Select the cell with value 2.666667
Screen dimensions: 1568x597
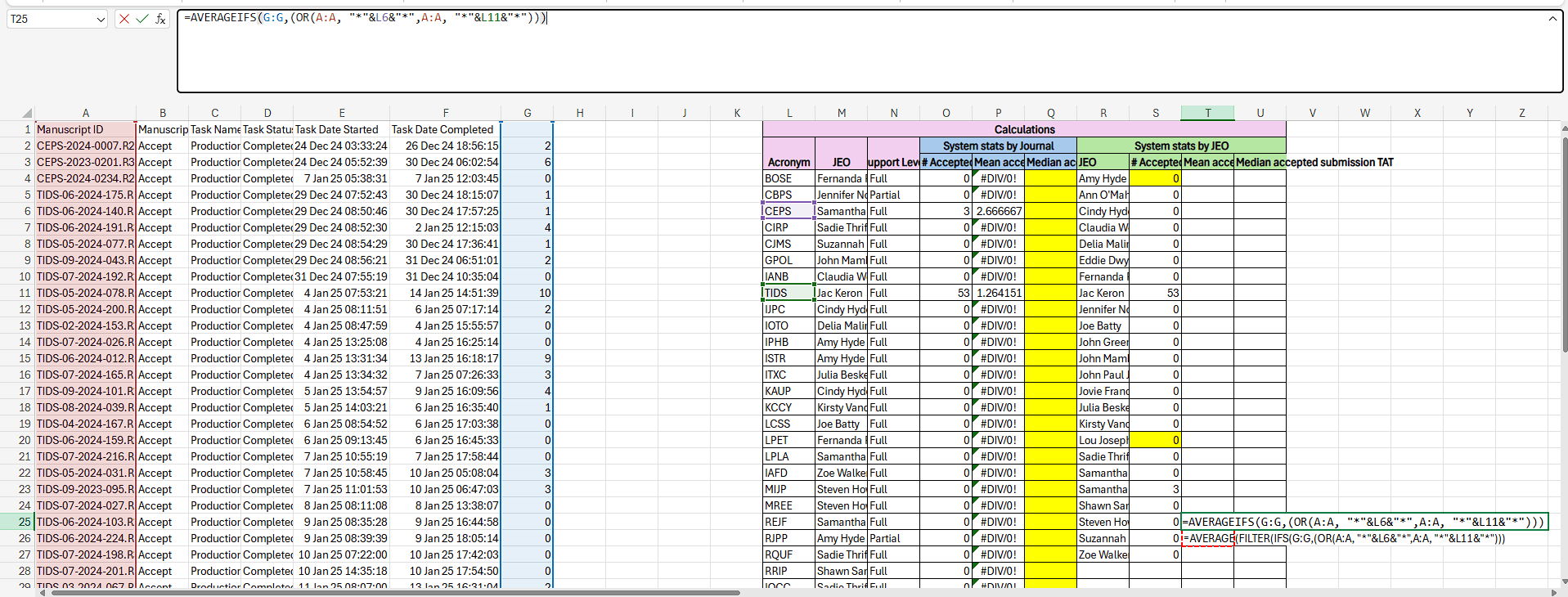[x=998, y=211]
